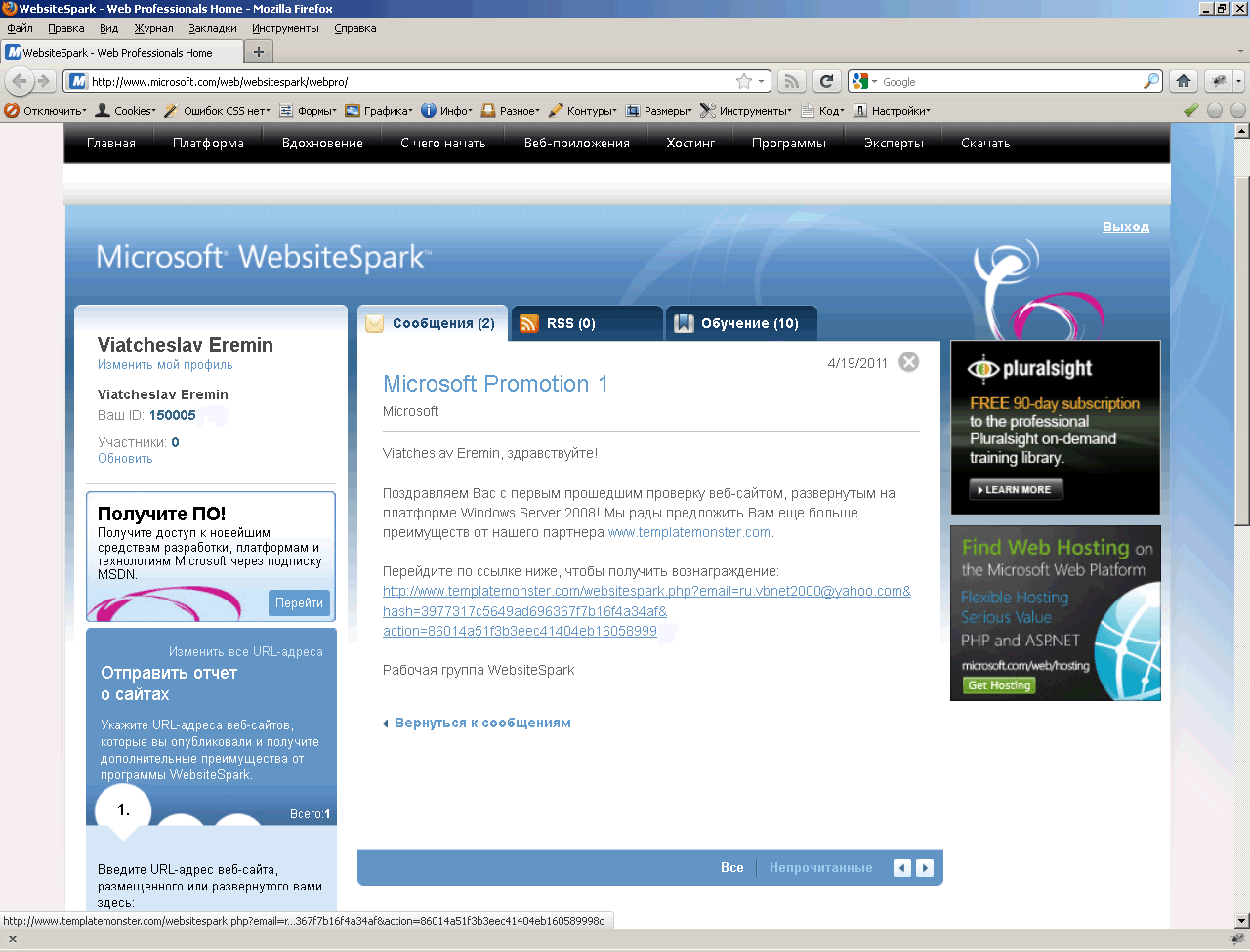Open the Инфо dropdown menu
The image size is (1250, 952).
(x=446, y=111)
